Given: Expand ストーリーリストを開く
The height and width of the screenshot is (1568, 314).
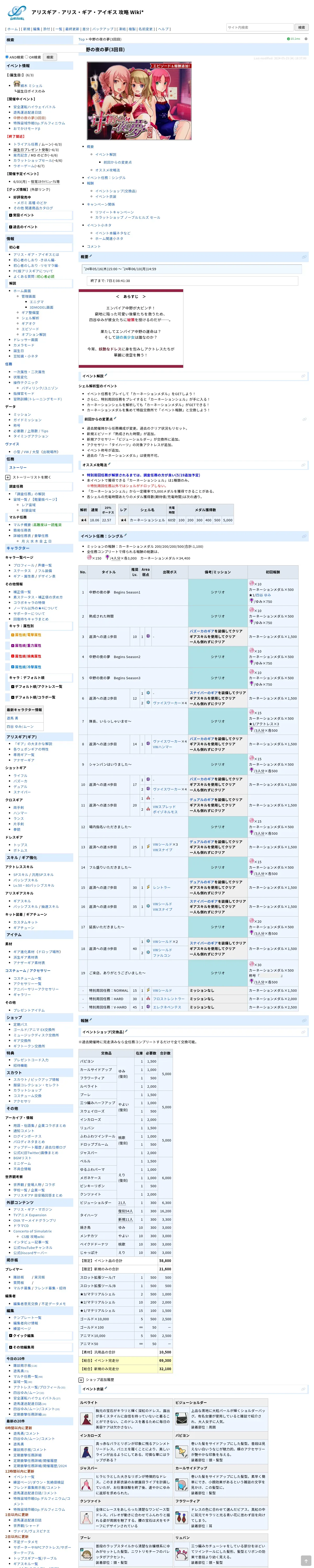Looking at the screenshot, I should click(x=7, y=477).
